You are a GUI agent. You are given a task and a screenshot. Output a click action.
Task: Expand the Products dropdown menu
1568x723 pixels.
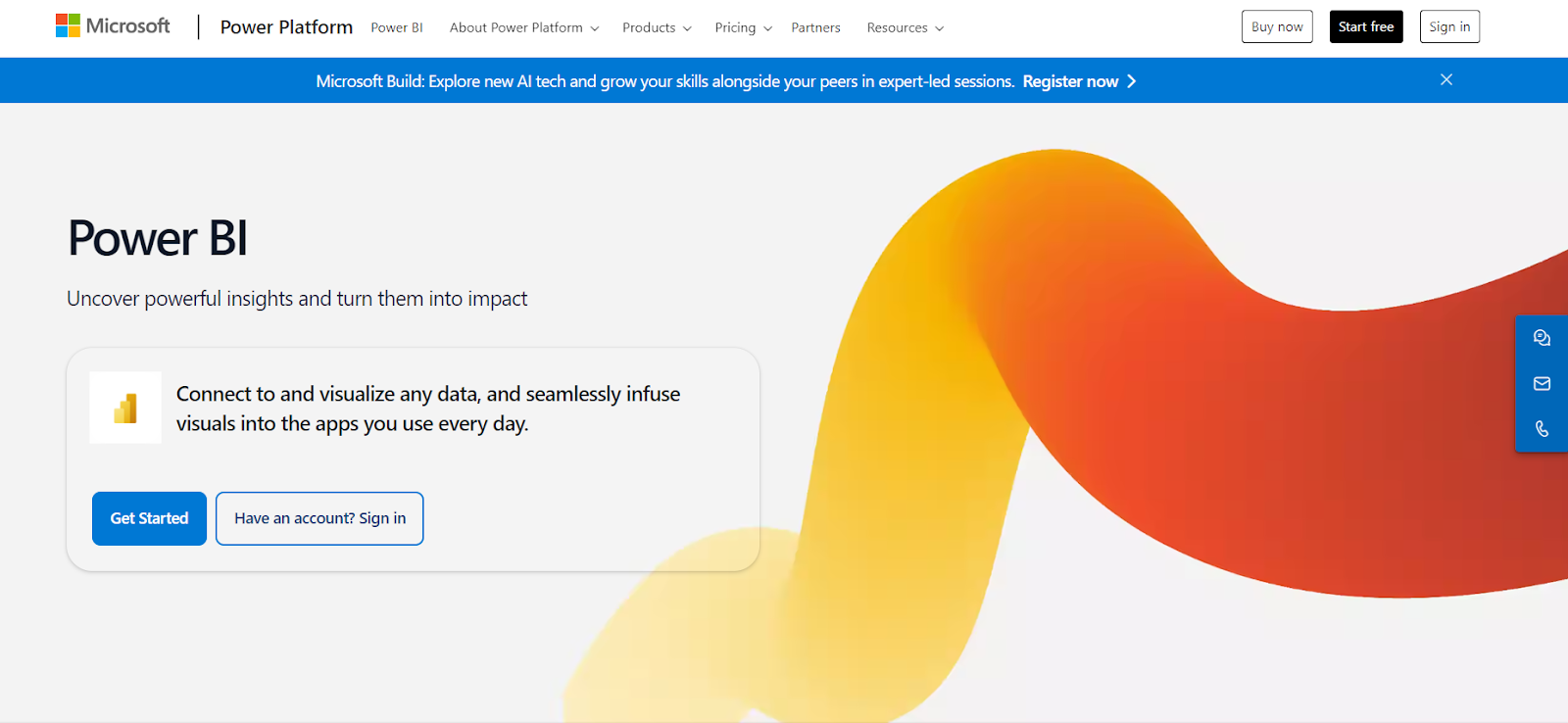657,27
